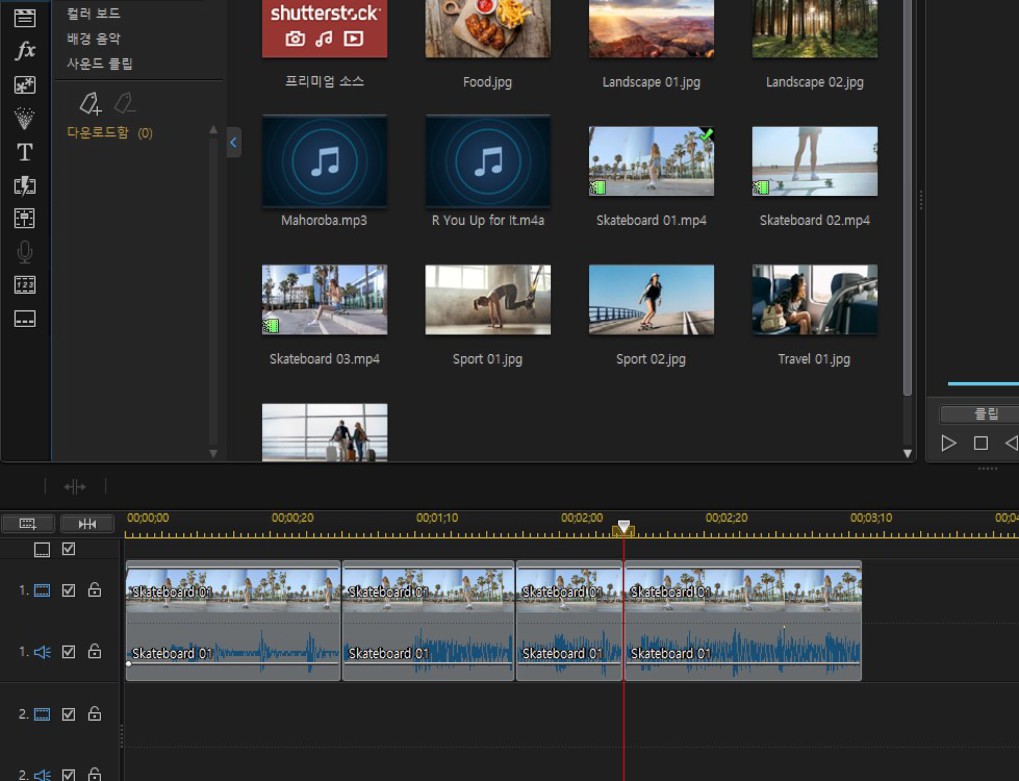Click the tag list scroll-up arrow
The width and height of the screenshot is (1019, 781).
[213, 130]
